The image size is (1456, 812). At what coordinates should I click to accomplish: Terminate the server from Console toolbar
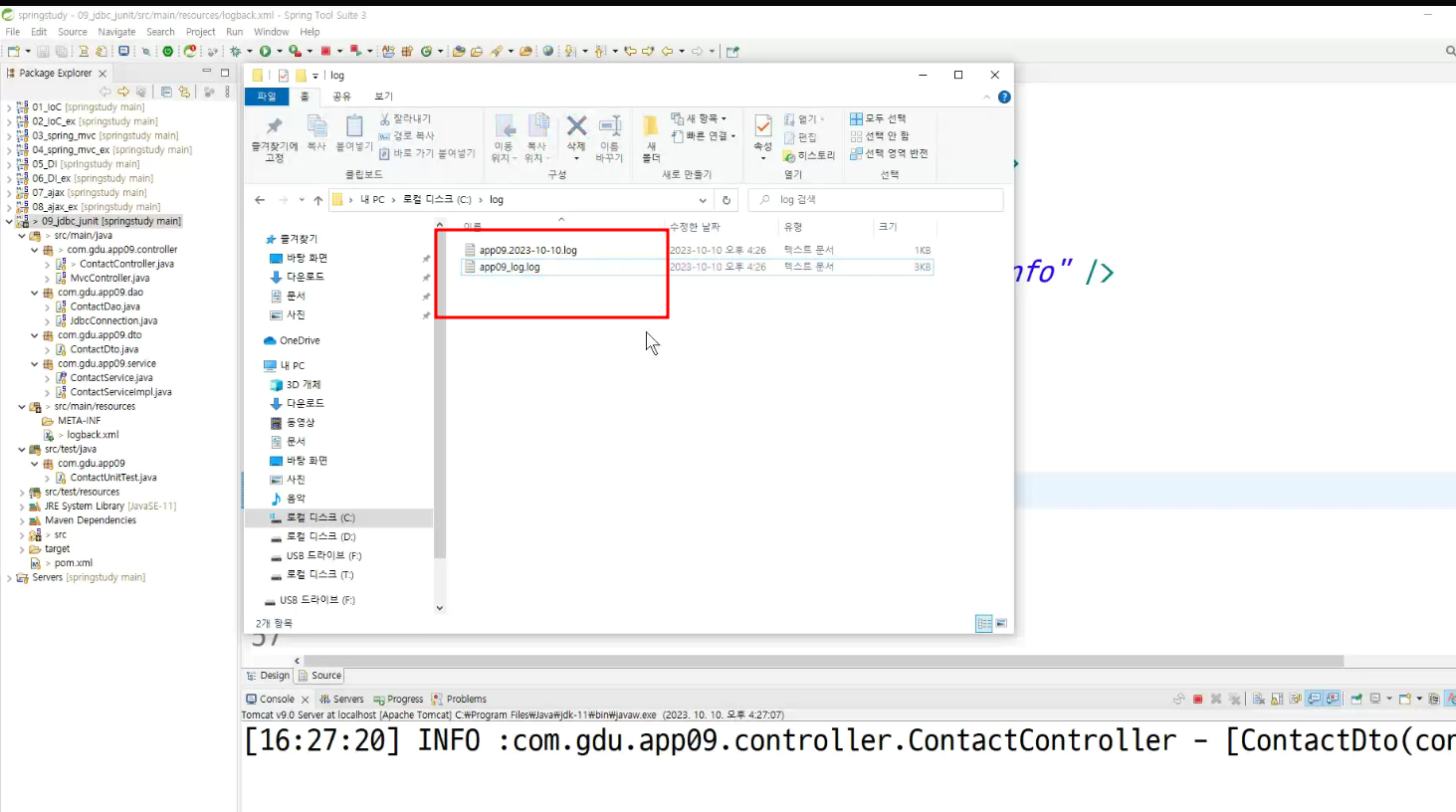1197,699
